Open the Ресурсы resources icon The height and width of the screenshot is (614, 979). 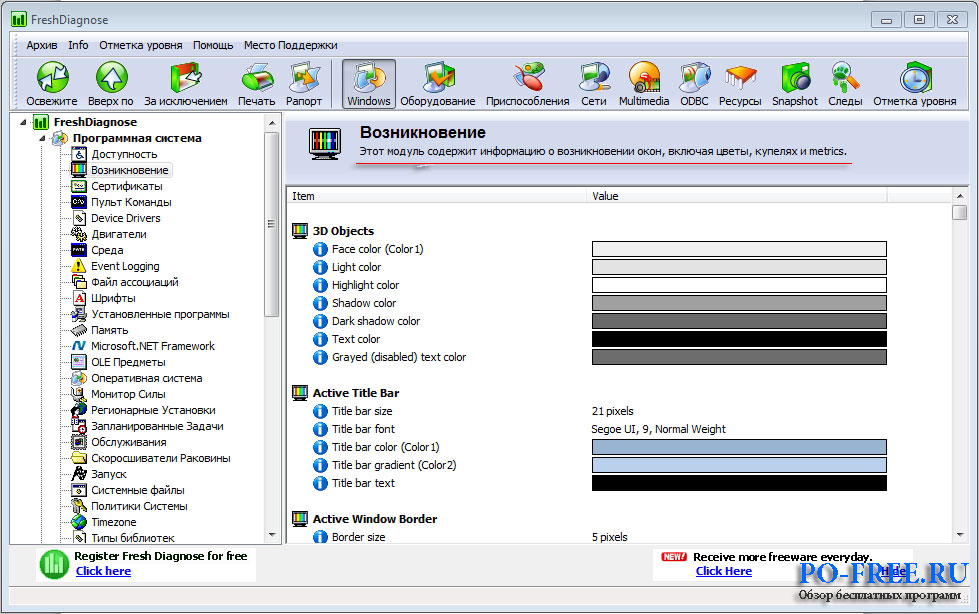tap(740, 78)
